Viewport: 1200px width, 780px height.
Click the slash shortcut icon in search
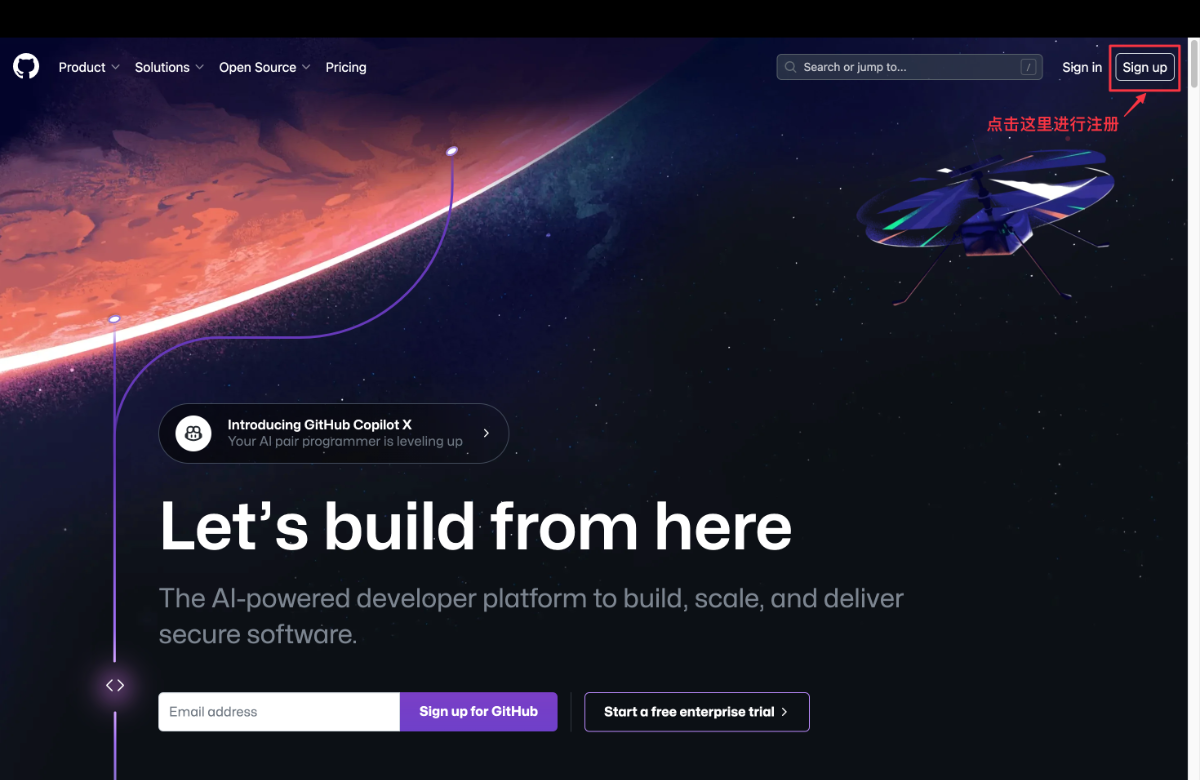(1028, 67)
